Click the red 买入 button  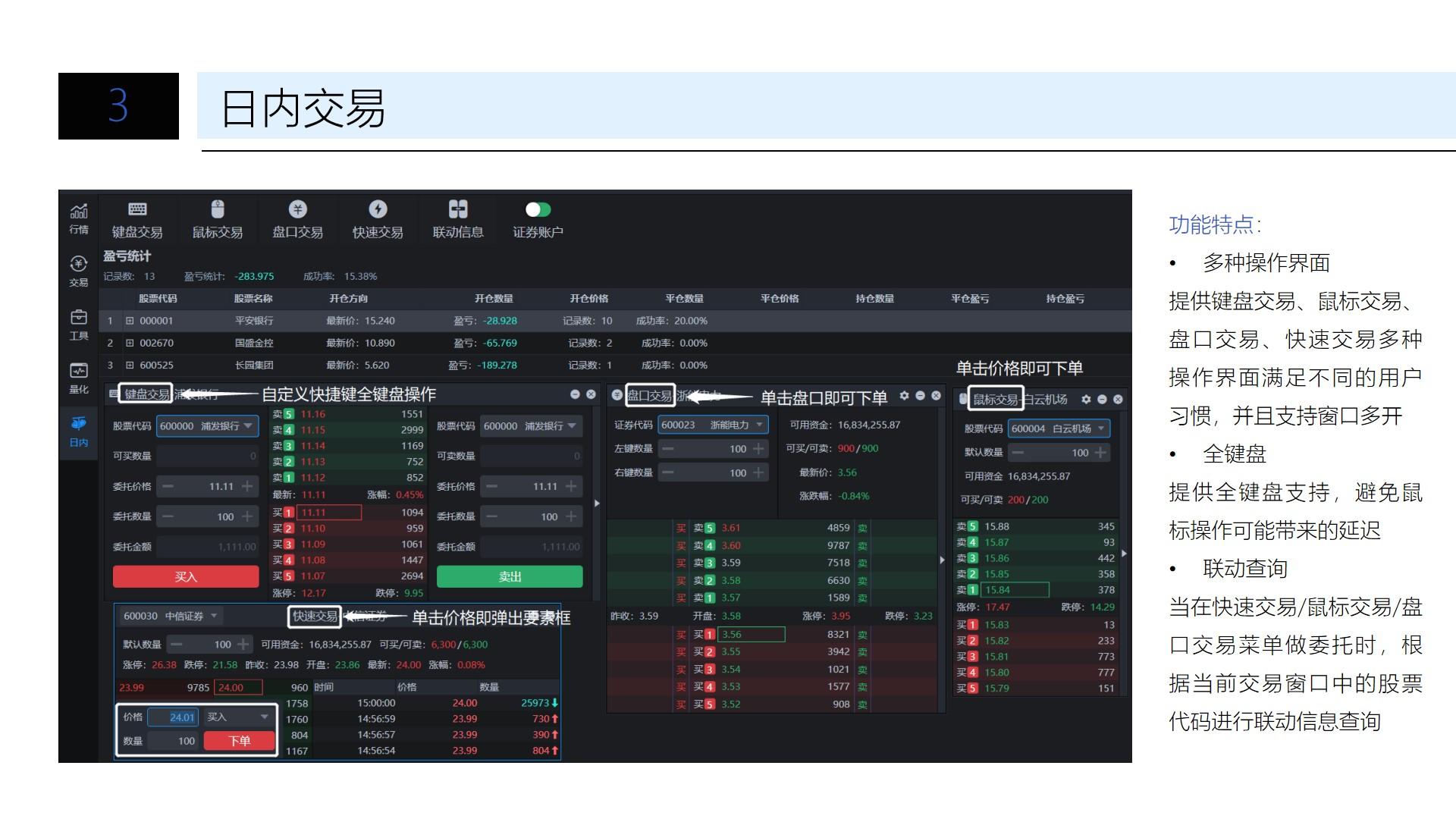click(x=184, y=576)
